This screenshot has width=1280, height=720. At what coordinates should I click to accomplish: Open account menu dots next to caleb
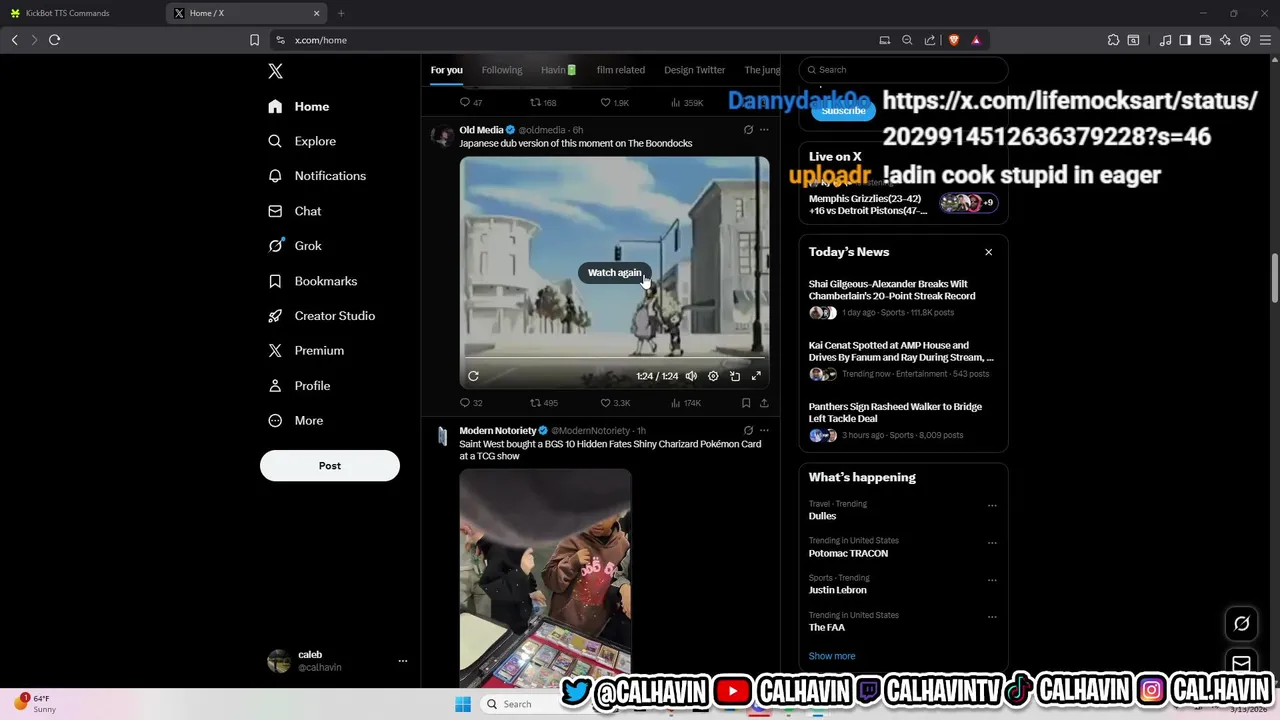(403, 661)
